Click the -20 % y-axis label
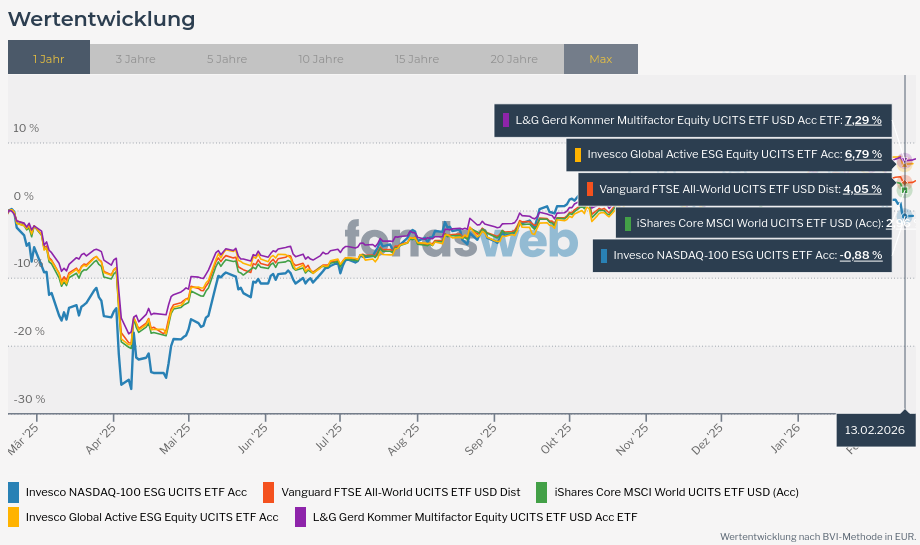Viewport: 920px width, 545px height. click(x=29, y=331)
